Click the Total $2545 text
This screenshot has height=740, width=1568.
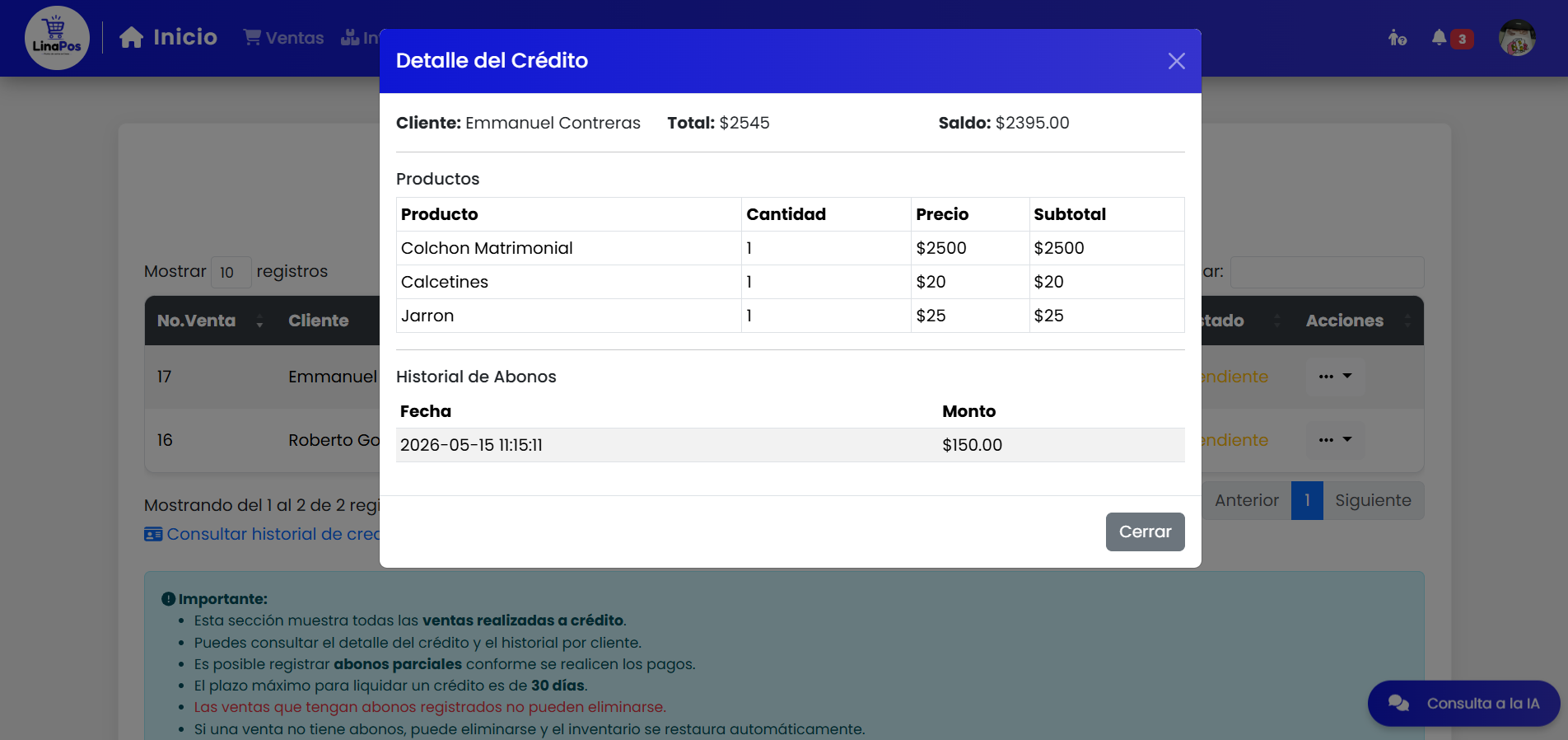[x=718, y=123]
